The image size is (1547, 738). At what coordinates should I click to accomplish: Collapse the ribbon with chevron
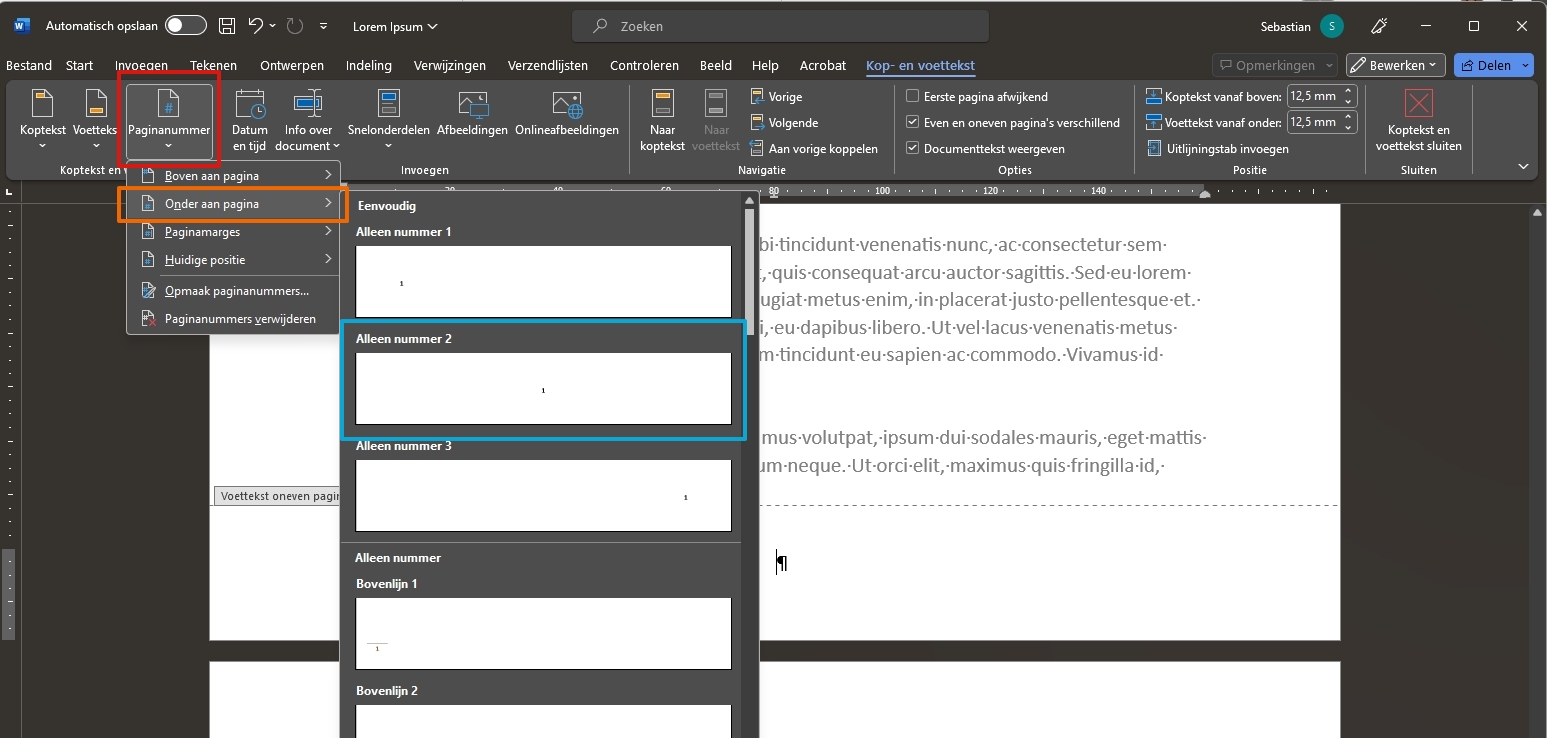1523,167
